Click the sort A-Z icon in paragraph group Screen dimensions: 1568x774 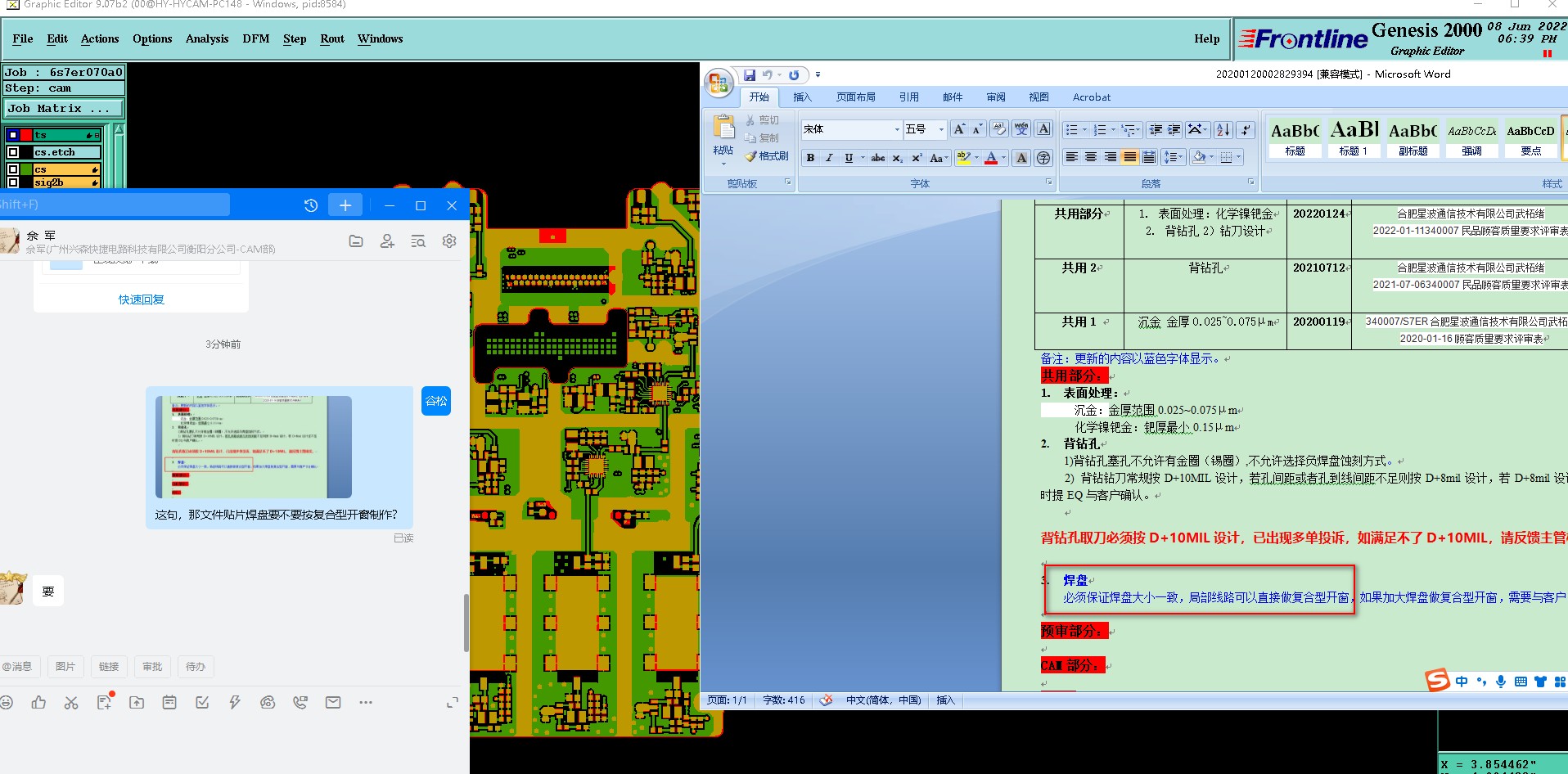tap(1223, 129)
